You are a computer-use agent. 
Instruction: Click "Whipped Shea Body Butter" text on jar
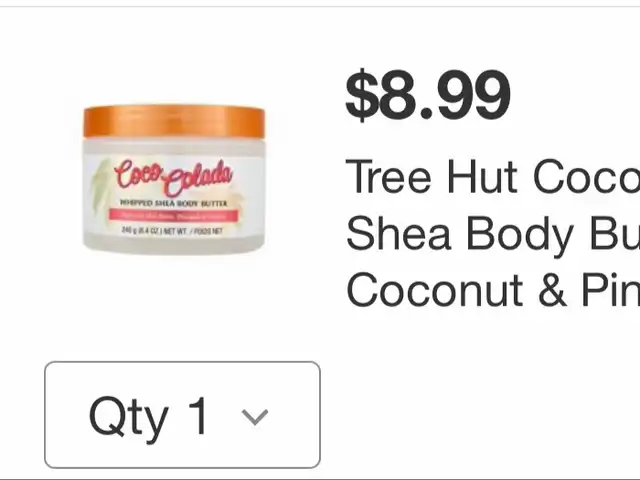pos(174,203)
